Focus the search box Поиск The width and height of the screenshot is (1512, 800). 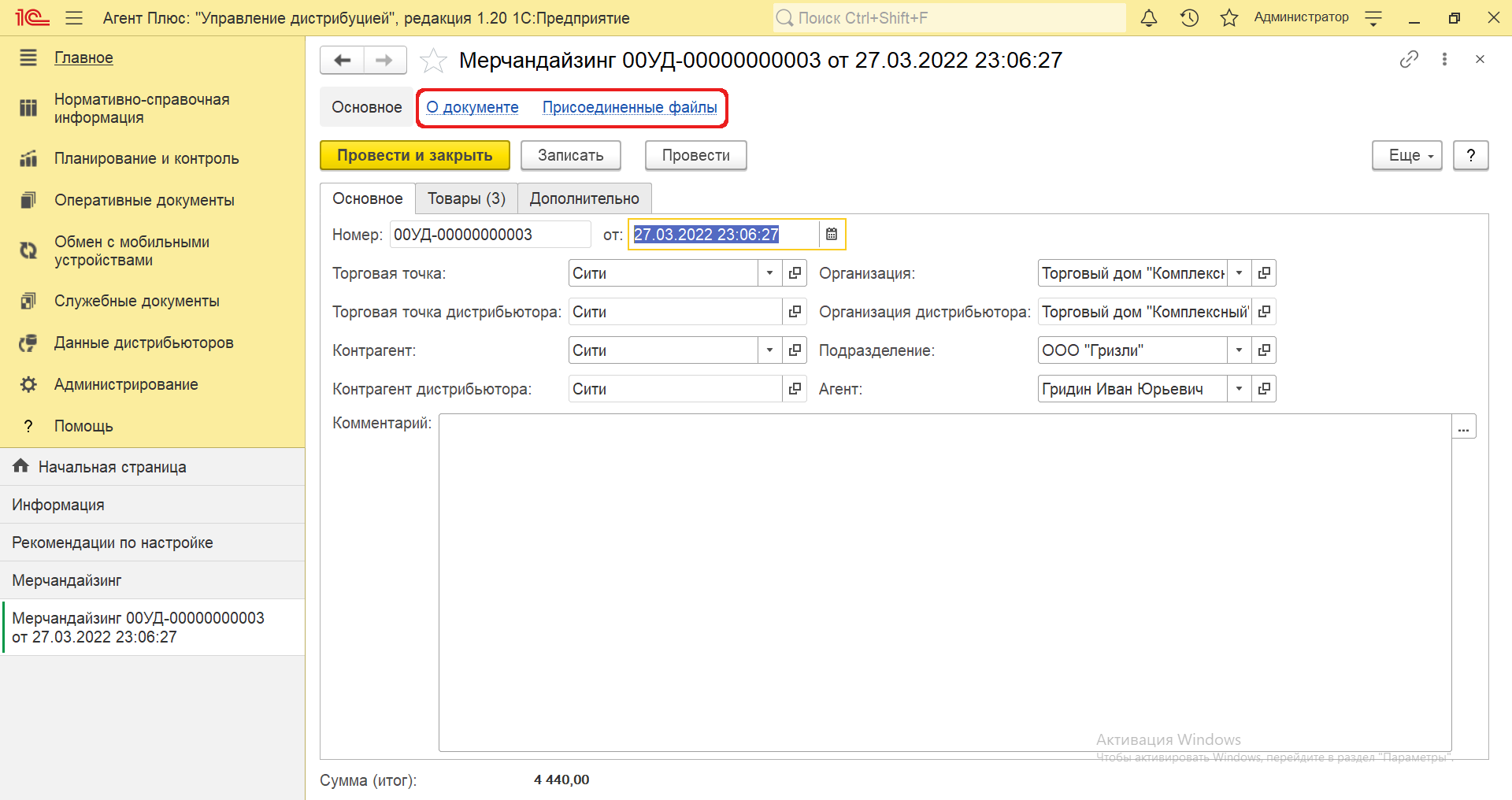(x=949, y=17)
